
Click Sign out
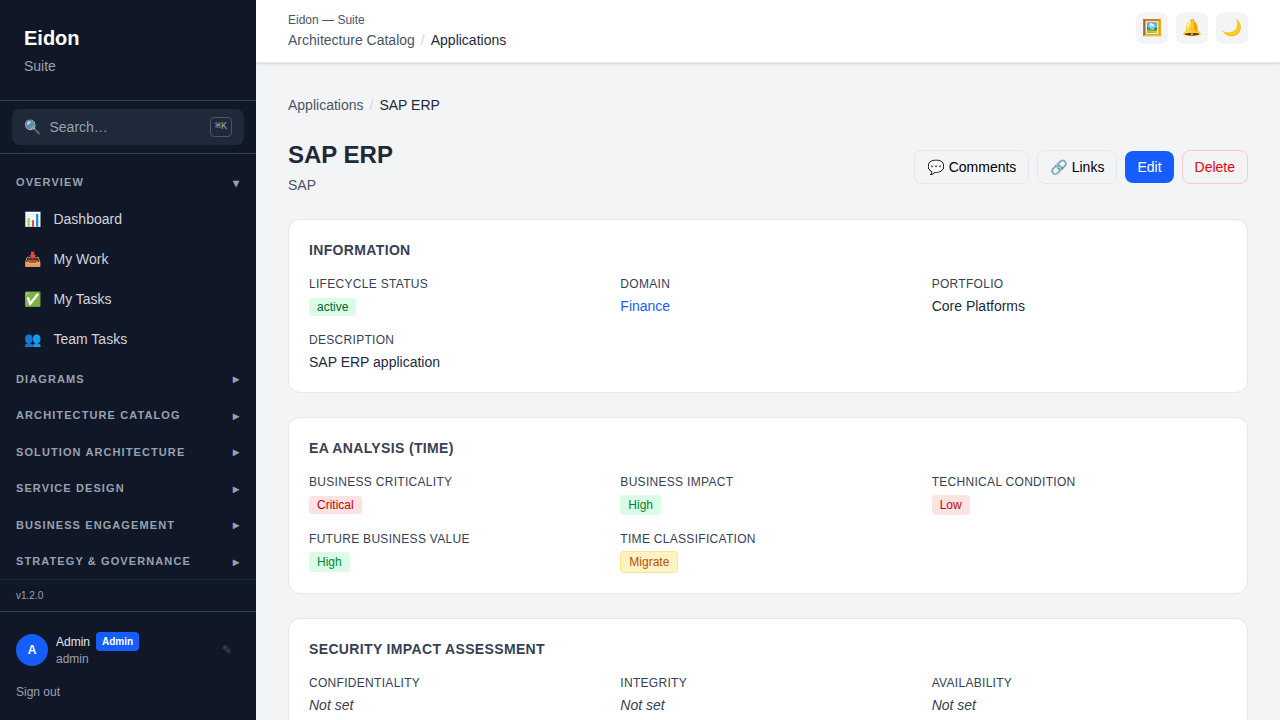click(x=38, y=692)
